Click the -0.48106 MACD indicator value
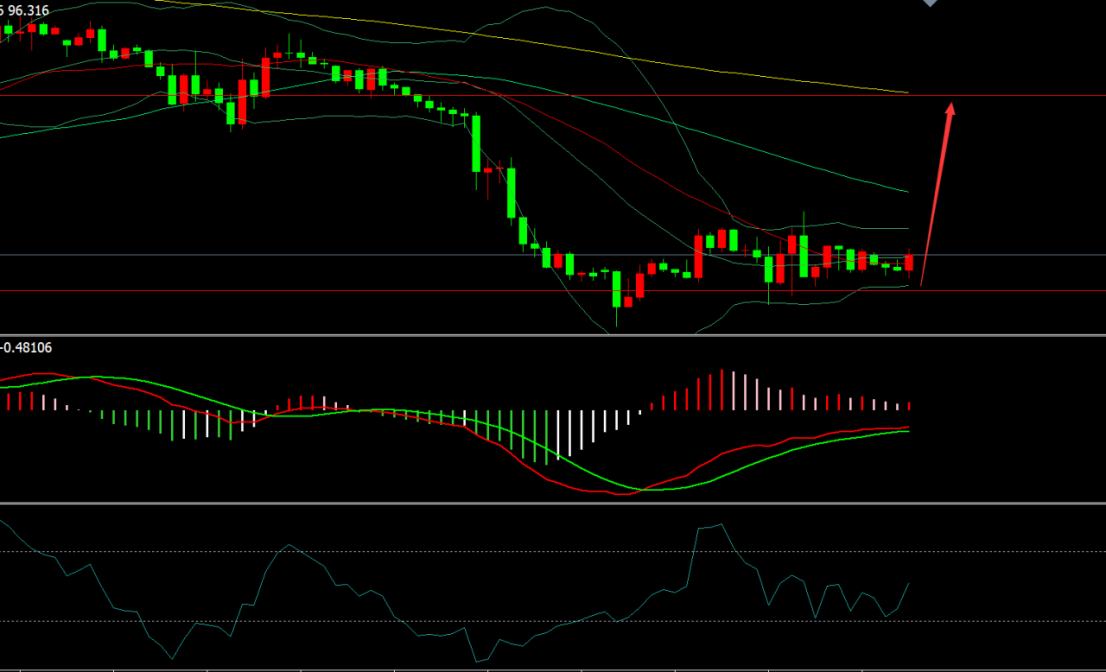1106x672 pixels. pos(26,348)
